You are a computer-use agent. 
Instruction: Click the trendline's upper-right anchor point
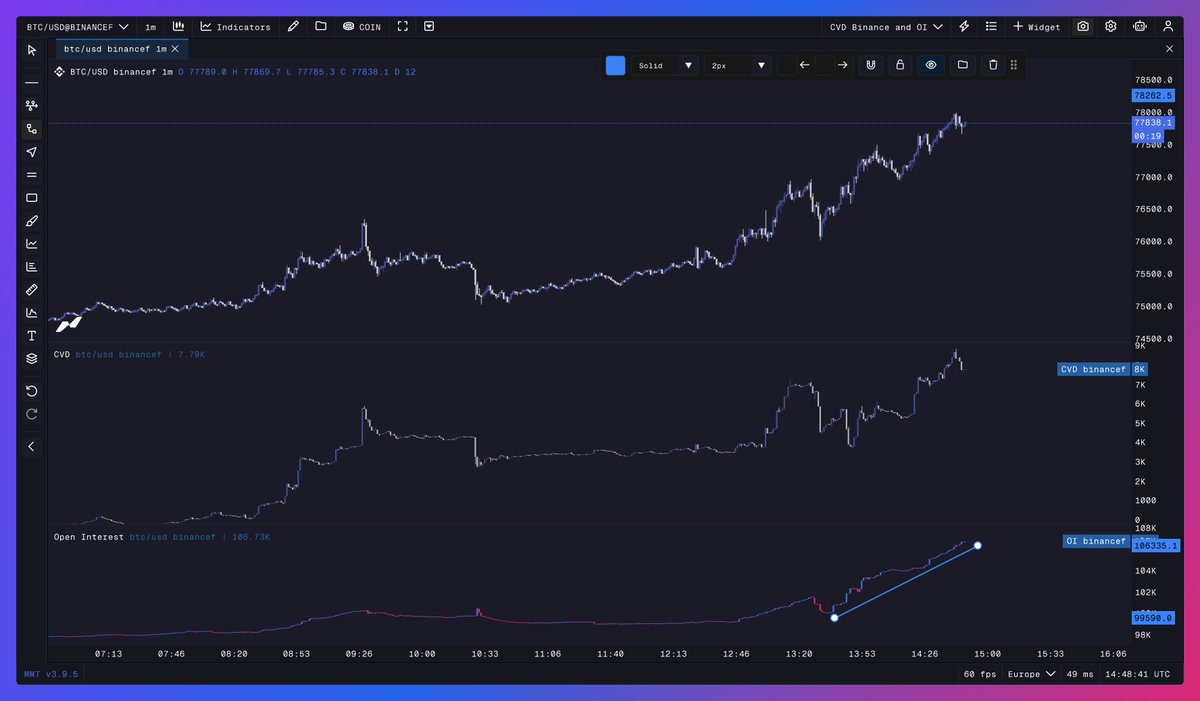point(978,545)
